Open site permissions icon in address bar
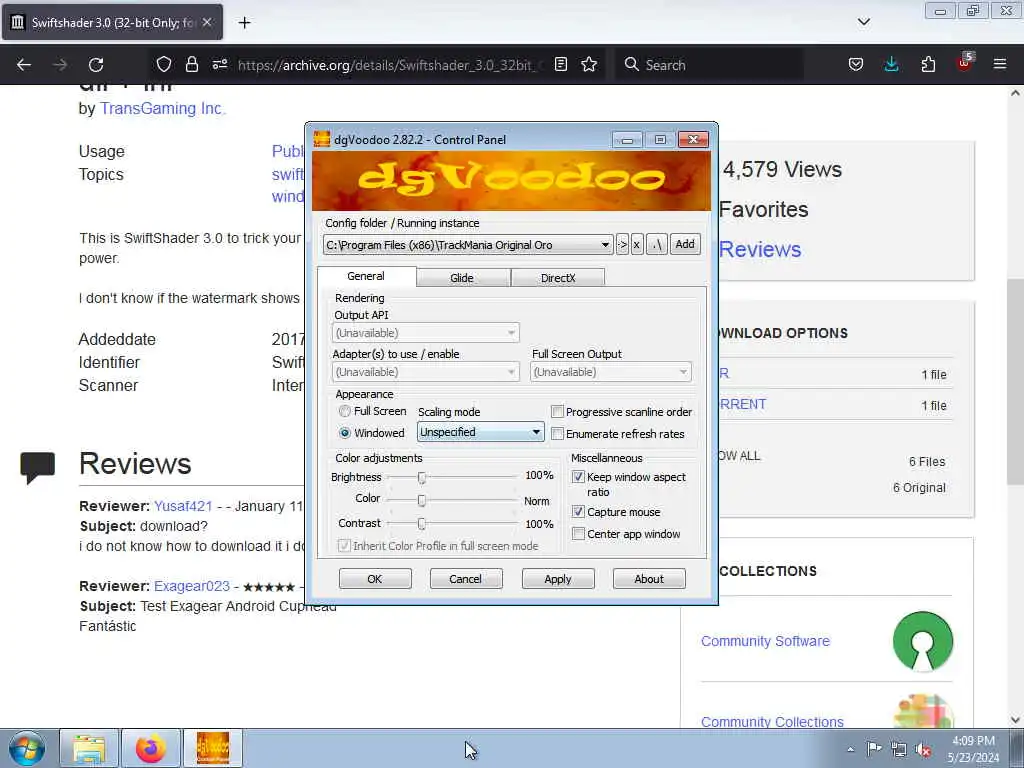 click(x=220, y=64)
